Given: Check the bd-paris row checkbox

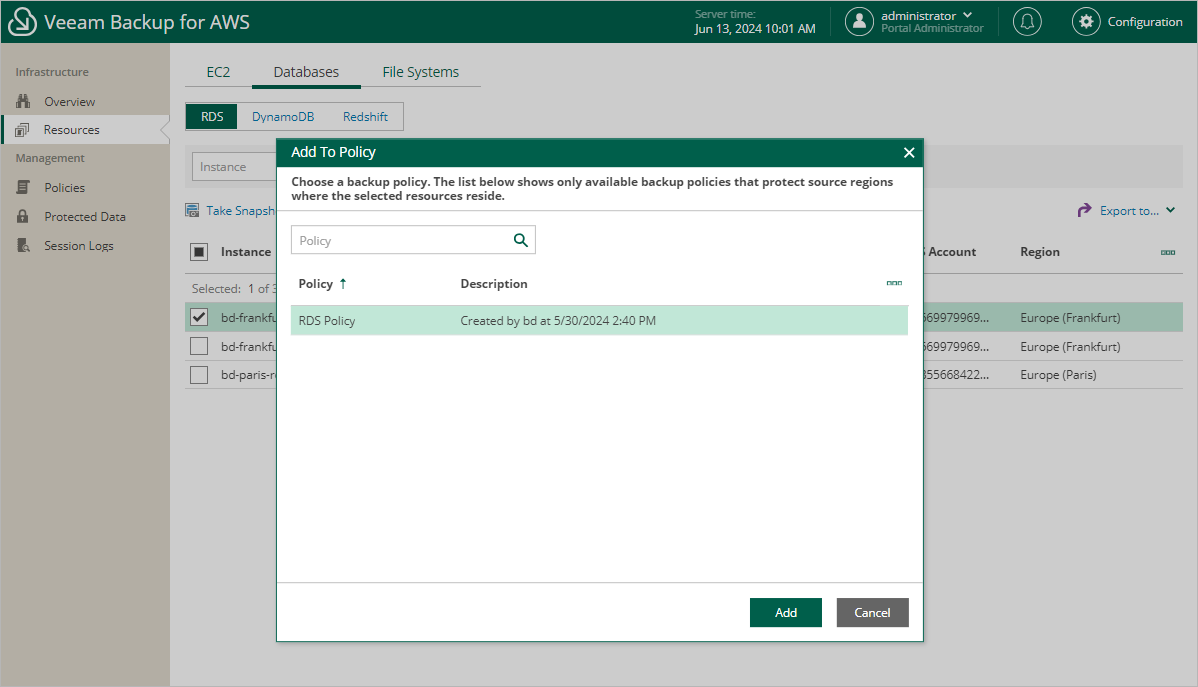Looking at the screenshot, I should tap(199, 374).
